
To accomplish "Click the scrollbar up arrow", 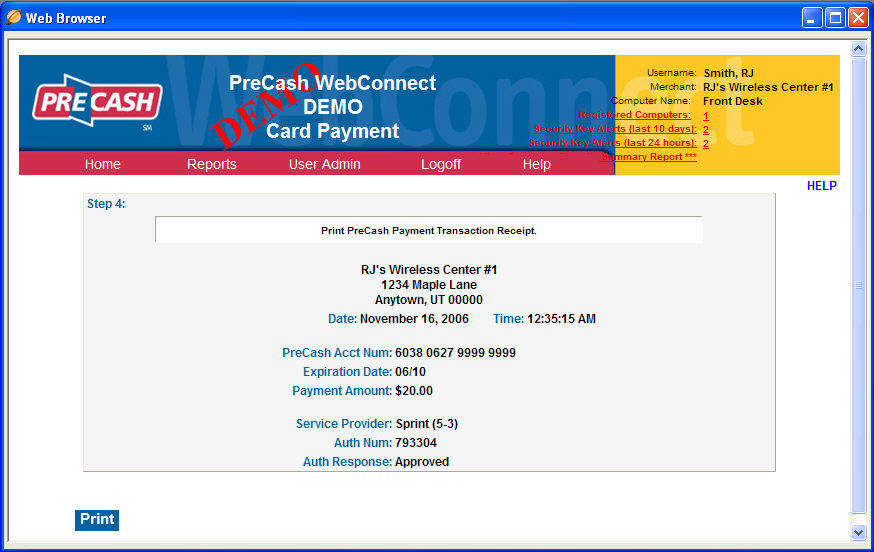I will pos(858,49).
